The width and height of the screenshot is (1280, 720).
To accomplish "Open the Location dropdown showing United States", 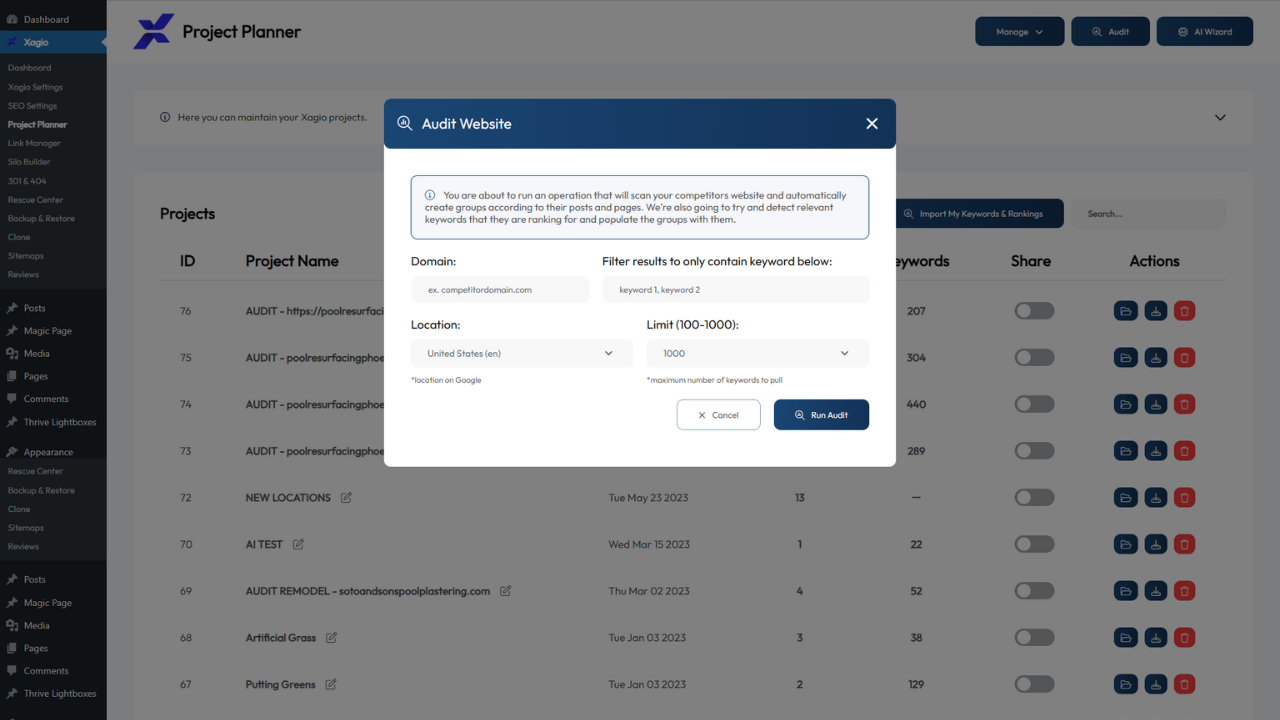I will tap(521, 353).
